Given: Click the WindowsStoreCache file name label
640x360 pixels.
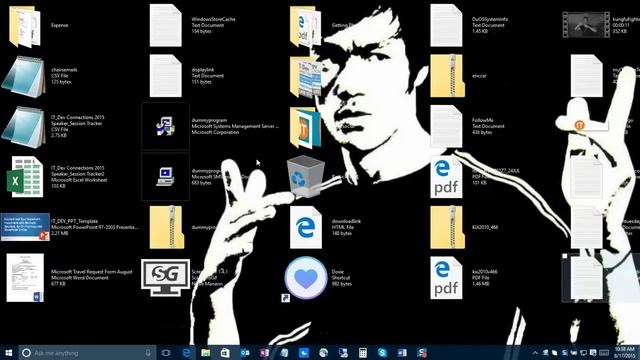Looking at the screenshot, I should point(213,19).
